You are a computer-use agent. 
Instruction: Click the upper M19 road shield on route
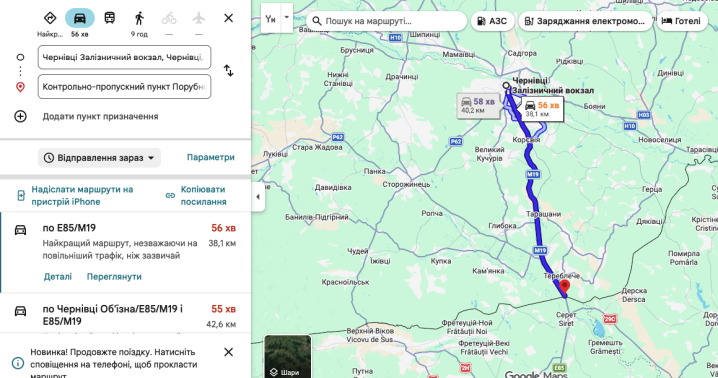tap(533, 174)
